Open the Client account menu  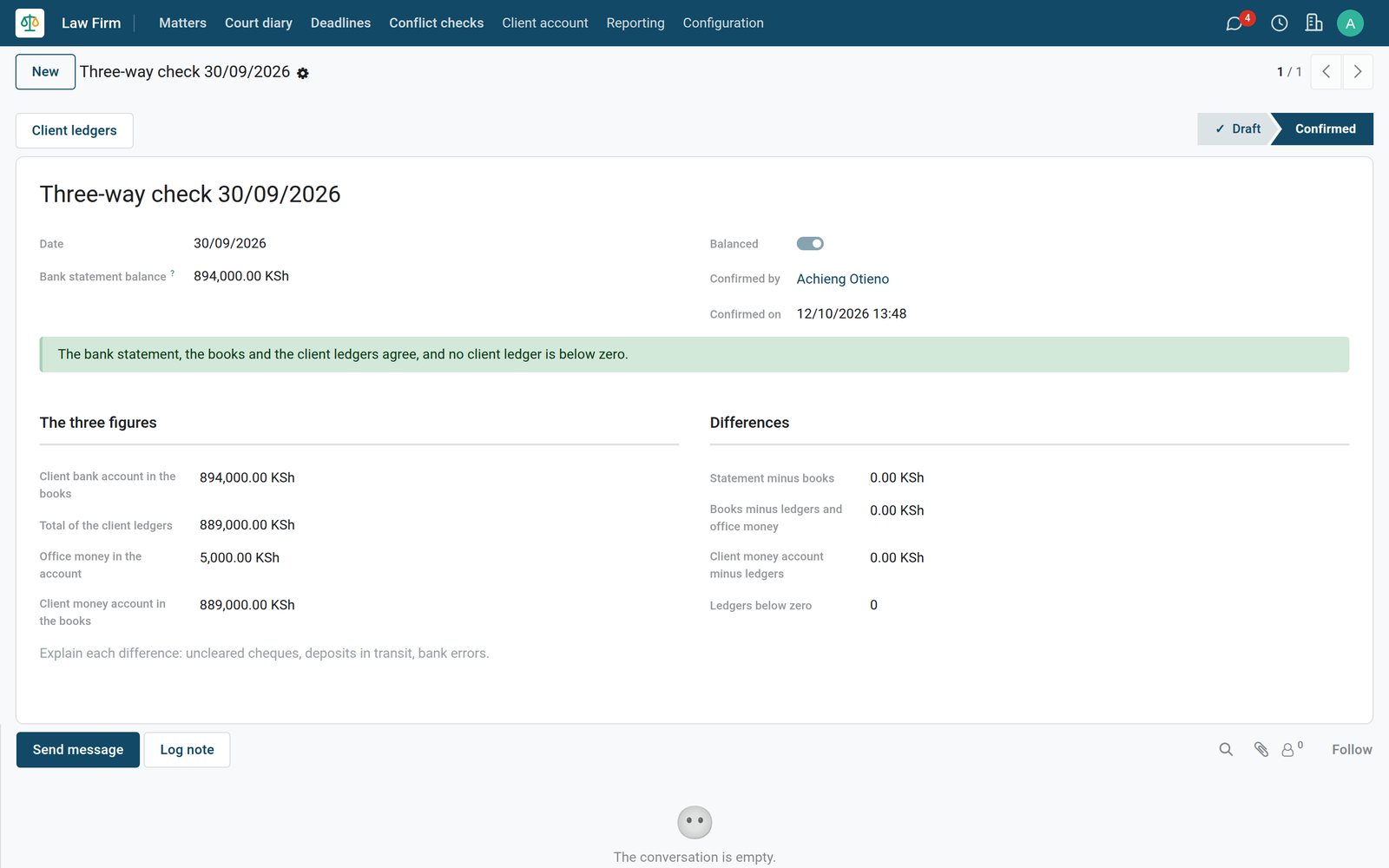[545, 23]
